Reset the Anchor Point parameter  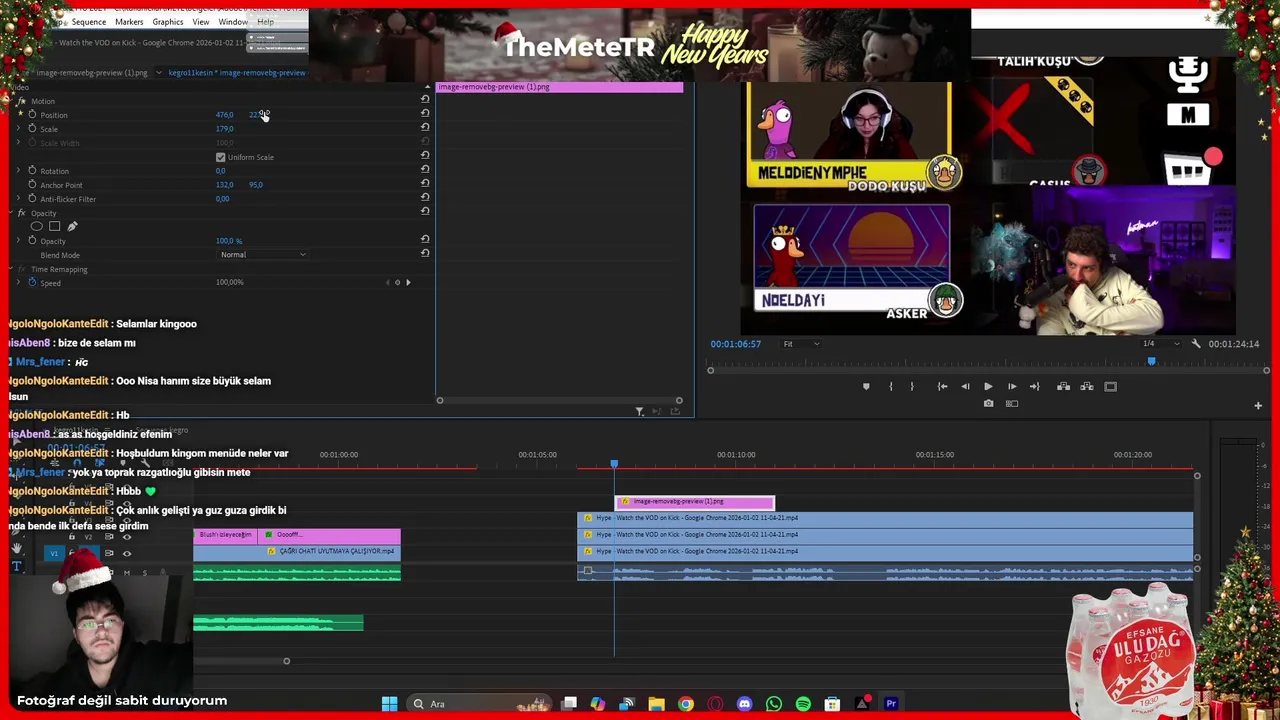[x=425, y=183]
